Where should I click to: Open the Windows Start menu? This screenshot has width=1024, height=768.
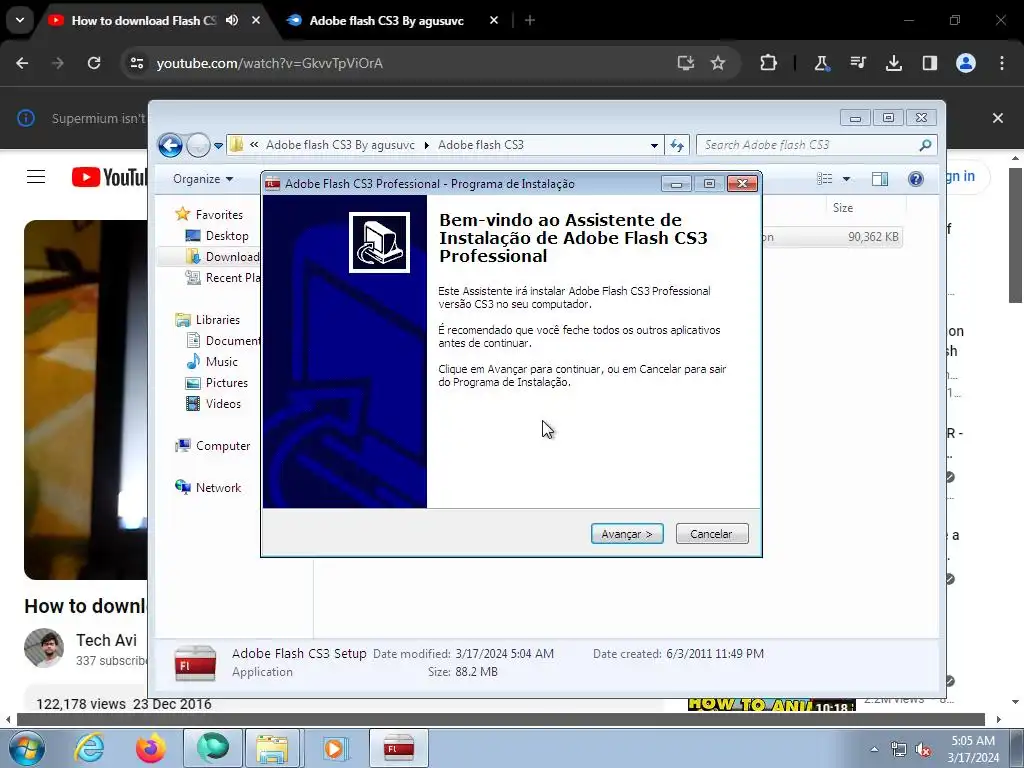[27, 748]
